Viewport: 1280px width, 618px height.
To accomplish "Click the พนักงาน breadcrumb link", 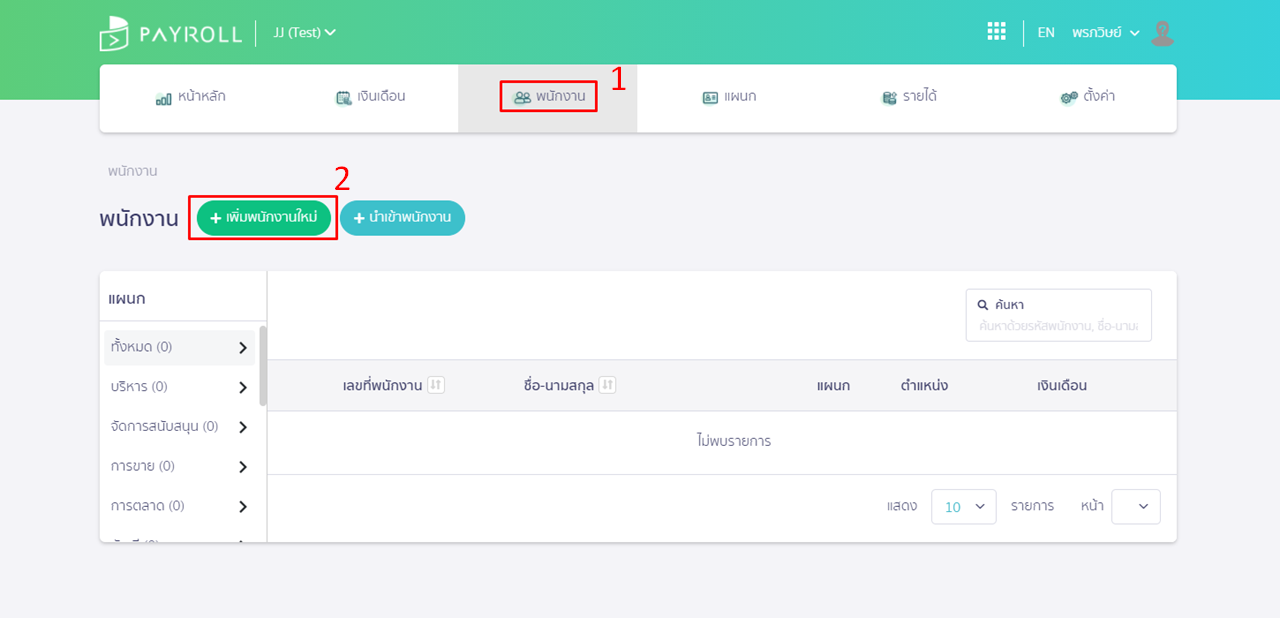I will click(x=133, y=171).
